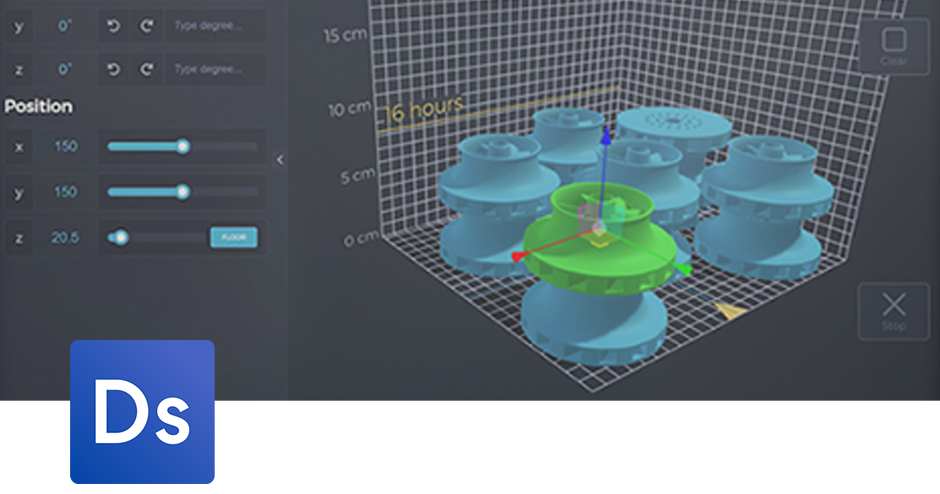
Task: Click the red X-axis gizmo handle
Action: [x=518, y=257]
